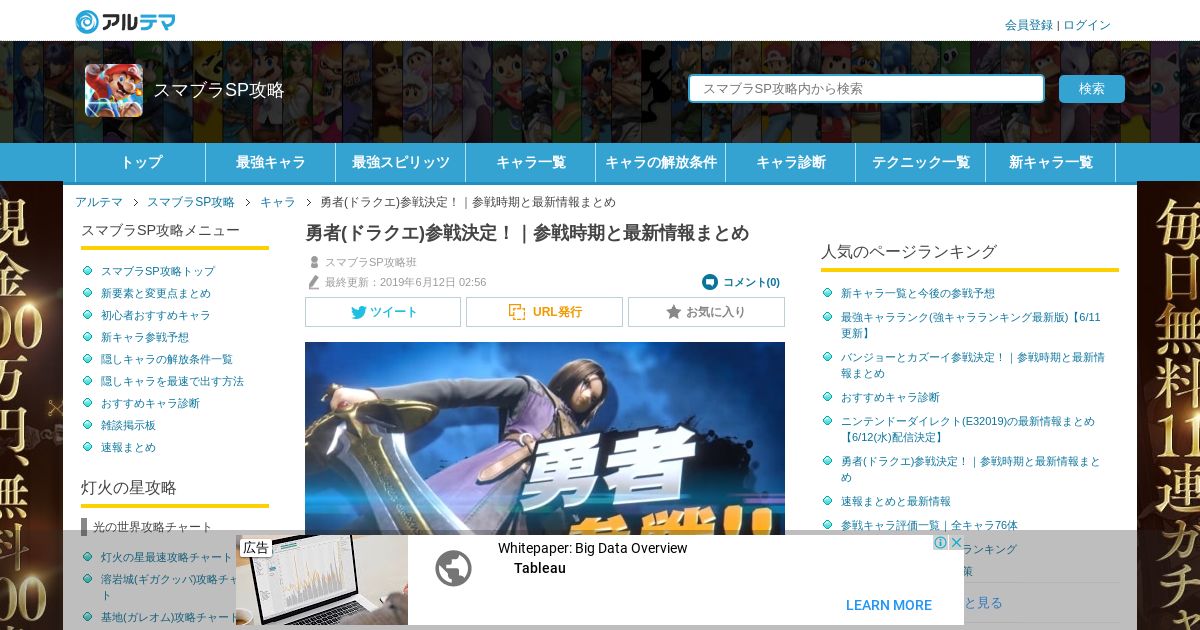Click the URL発行 button
The width and height of the screenshot is (1200, 630).
coord(544,312)
